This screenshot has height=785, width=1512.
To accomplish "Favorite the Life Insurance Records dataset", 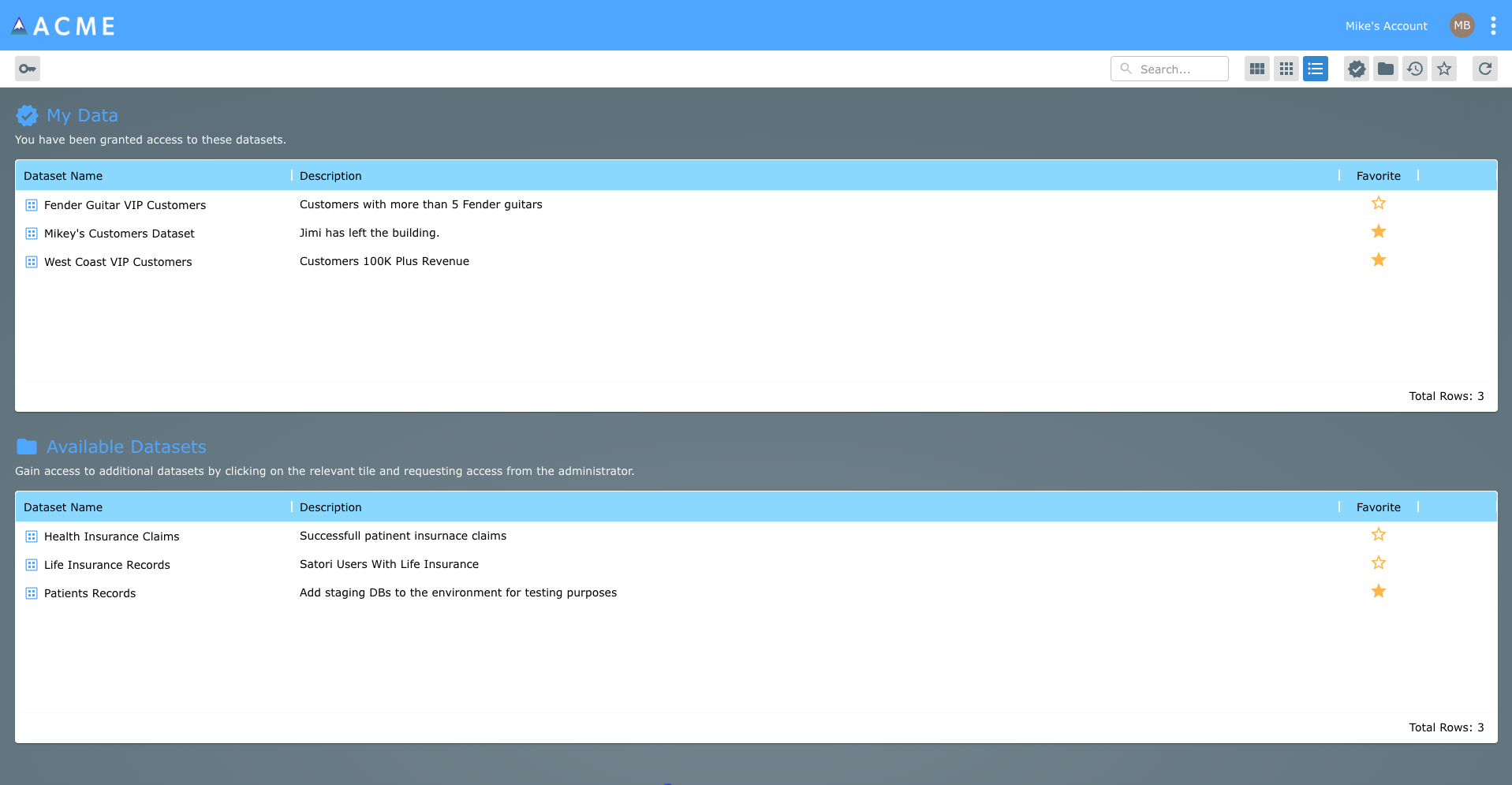I will coord(1379,563).
